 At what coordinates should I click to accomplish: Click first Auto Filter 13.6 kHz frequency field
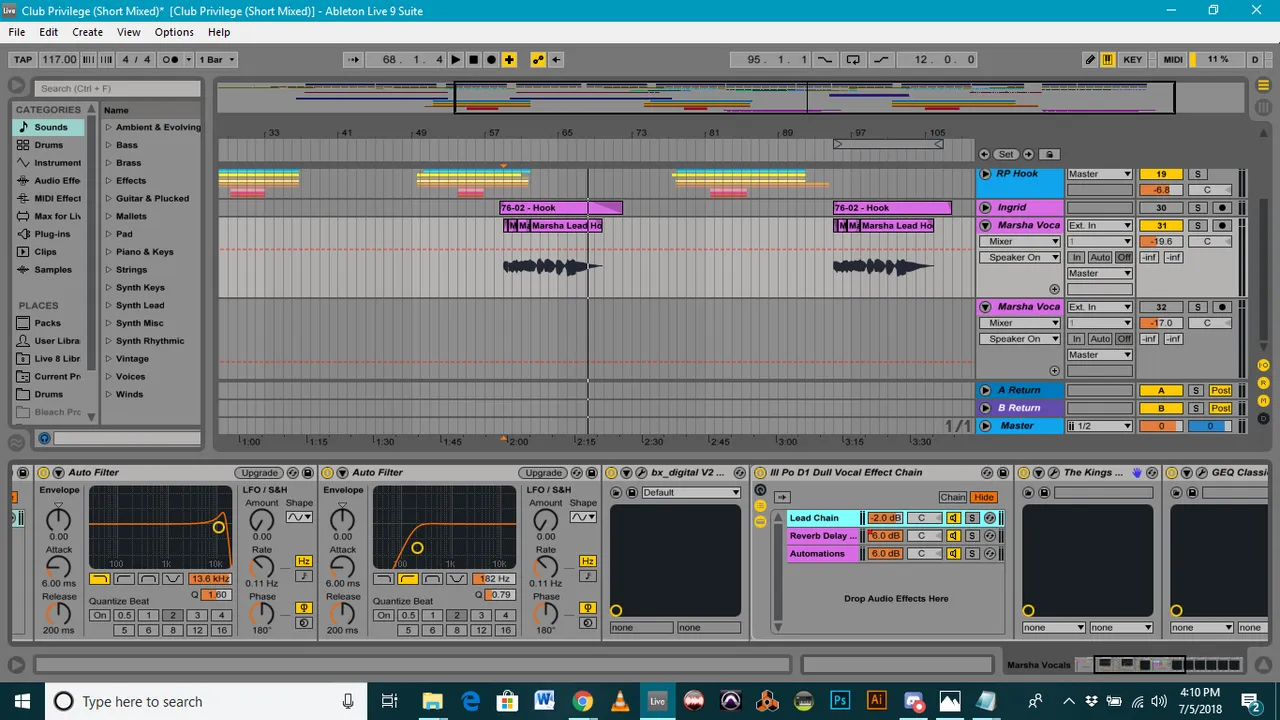click(x=211, y=579)
